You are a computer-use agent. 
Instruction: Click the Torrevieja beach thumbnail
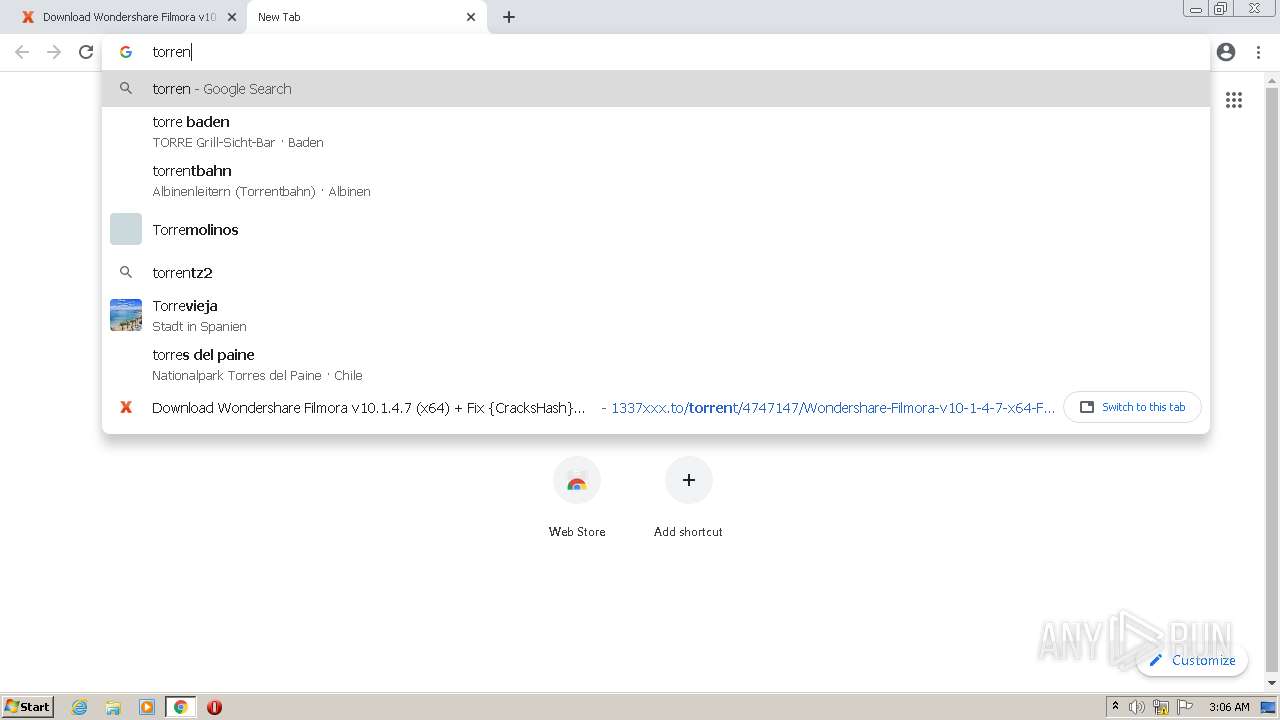tap(126, 315)
